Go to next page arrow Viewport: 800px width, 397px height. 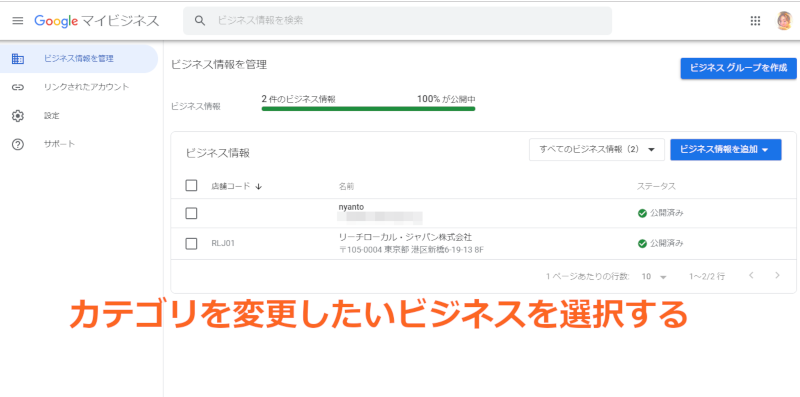coord(777,276)
